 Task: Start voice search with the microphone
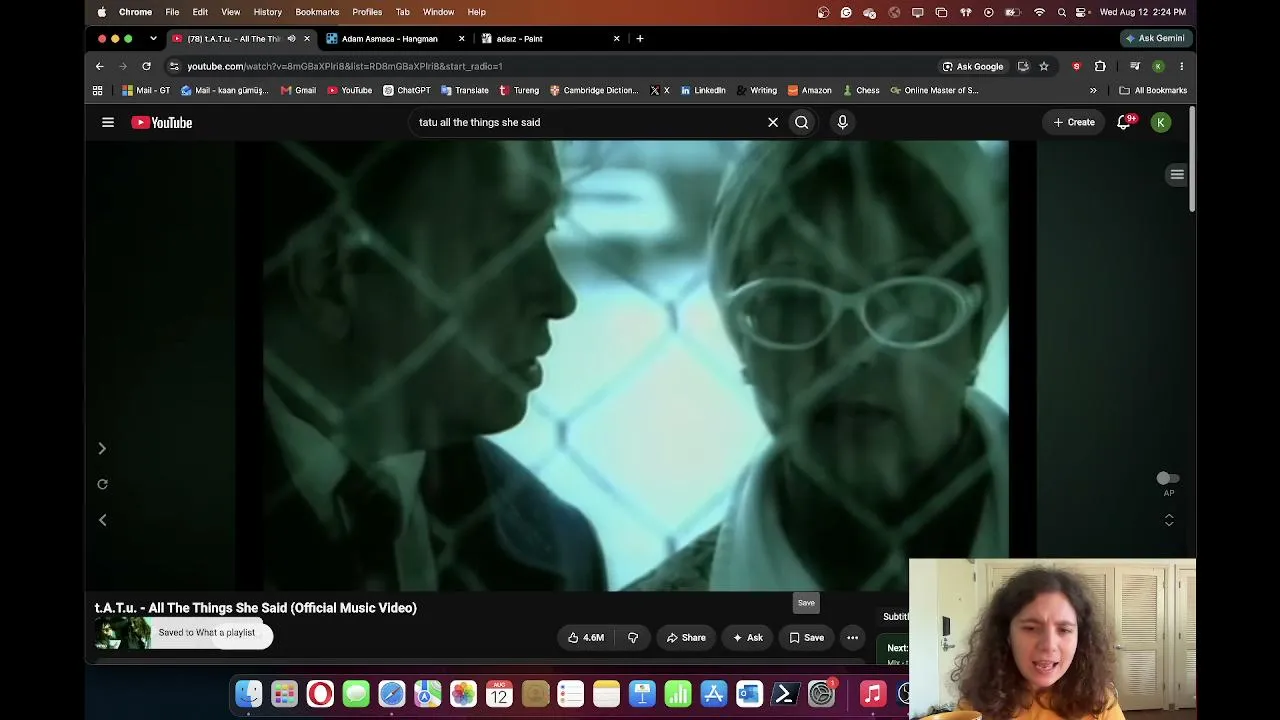pos(842,122)
